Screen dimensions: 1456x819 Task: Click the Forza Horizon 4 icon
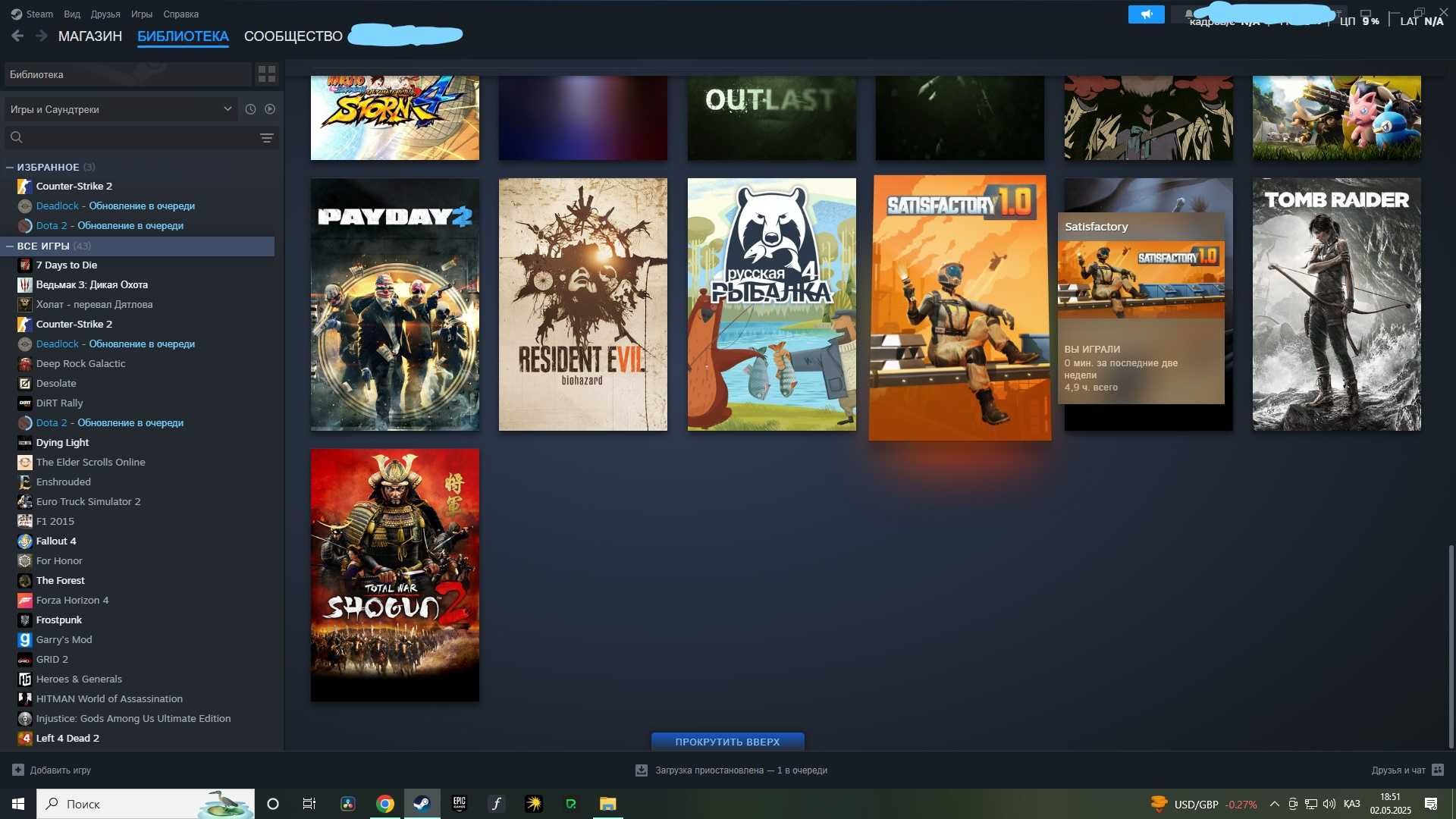25,600
